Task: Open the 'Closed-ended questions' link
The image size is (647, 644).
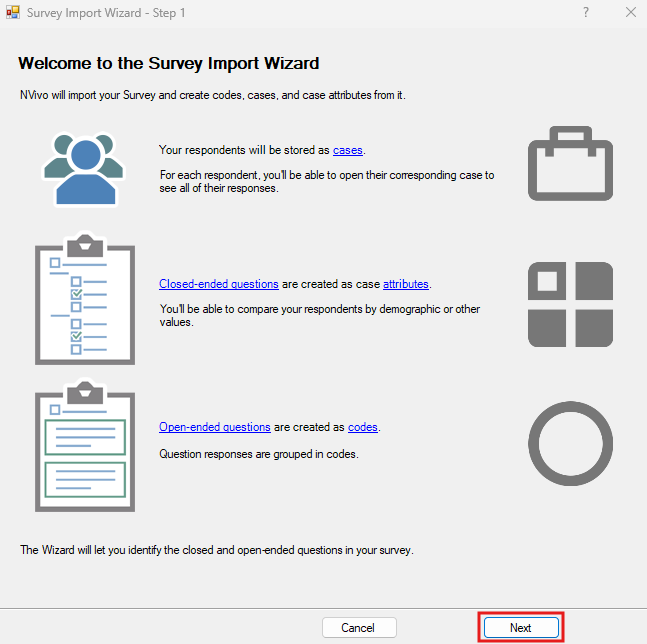Action: point(219,284)
